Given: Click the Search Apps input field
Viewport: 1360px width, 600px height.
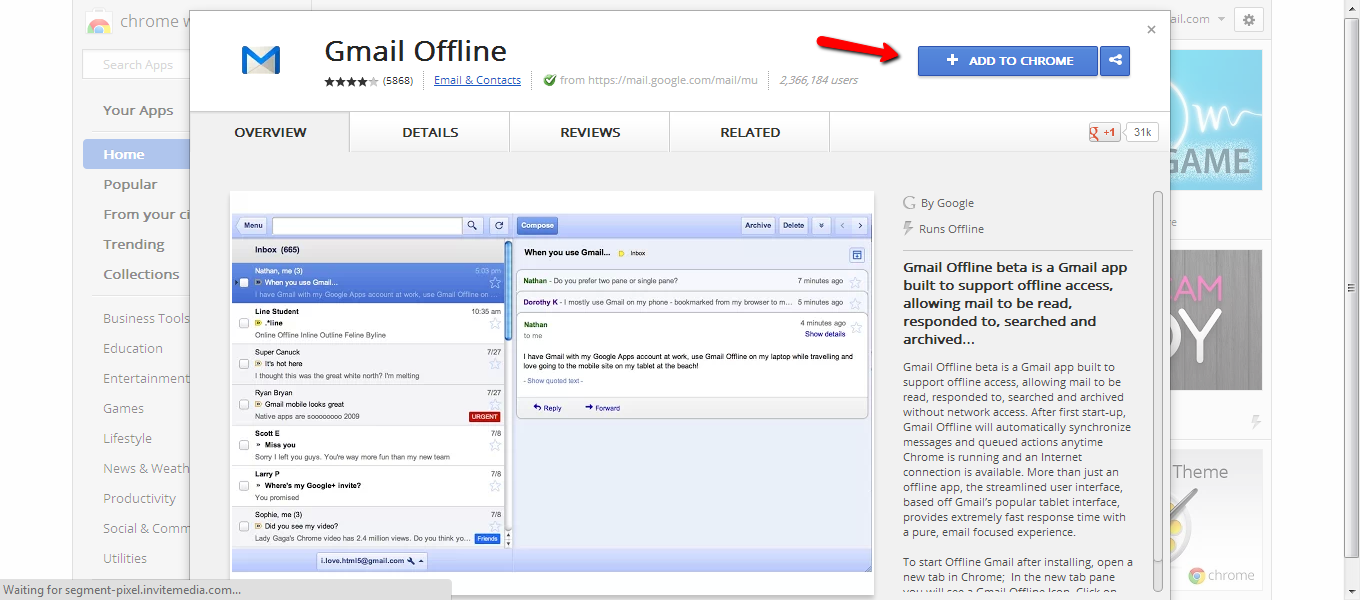Looking at the screenshot, I should (137, 65).
